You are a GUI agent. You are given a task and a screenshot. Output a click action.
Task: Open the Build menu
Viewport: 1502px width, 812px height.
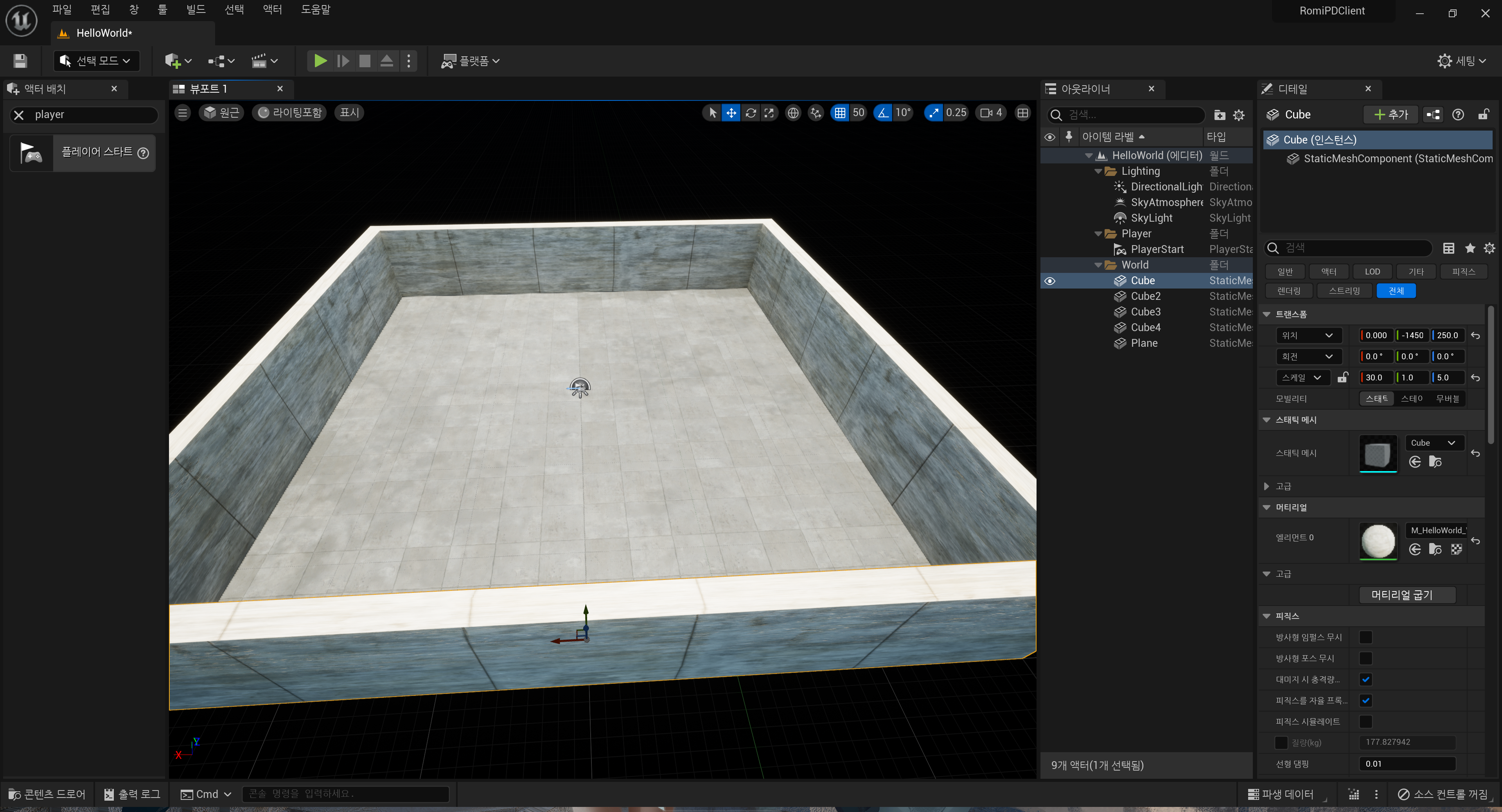tap(195, 9)
